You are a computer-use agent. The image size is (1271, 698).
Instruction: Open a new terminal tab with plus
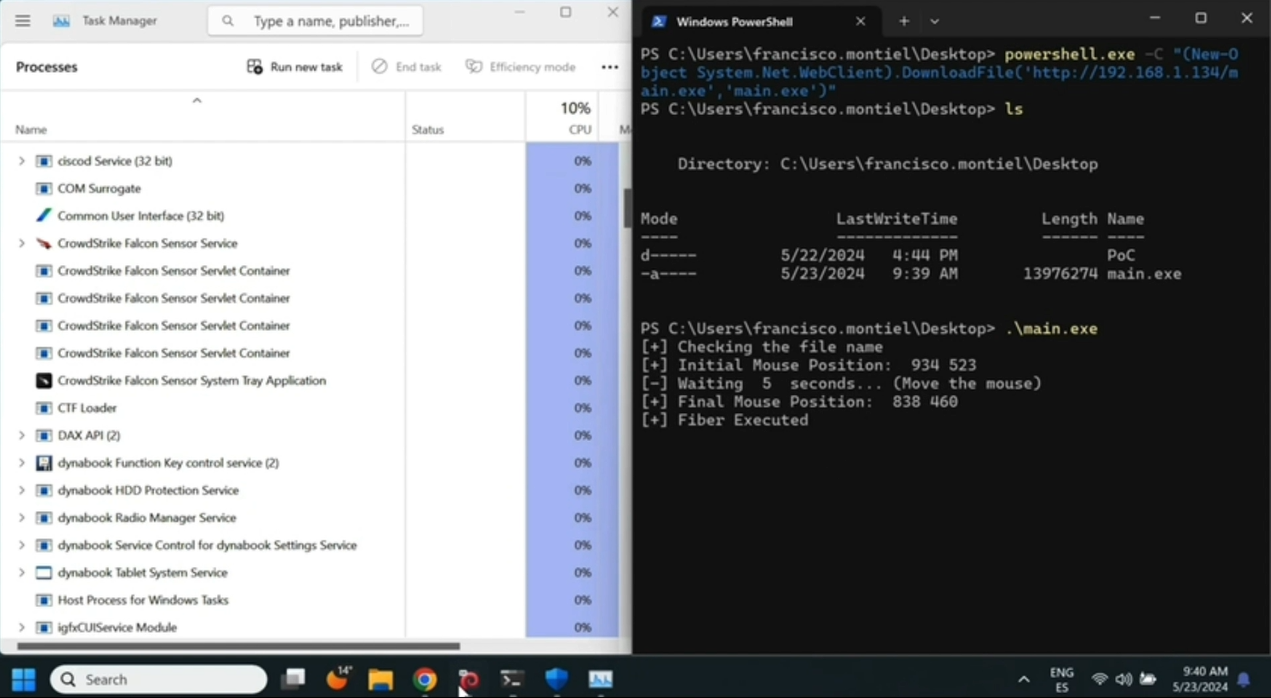tap(903, 21)
